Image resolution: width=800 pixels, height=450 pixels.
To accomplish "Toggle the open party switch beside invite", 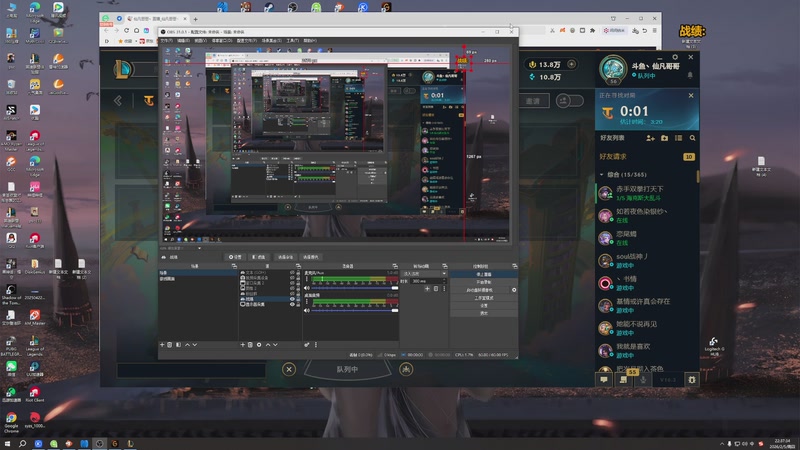I will (569, 101).
